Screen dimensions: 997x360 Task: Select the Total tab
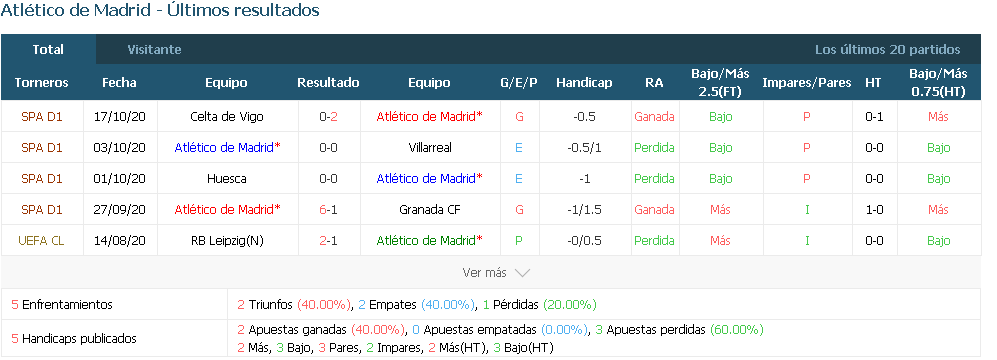coord(48,50)
